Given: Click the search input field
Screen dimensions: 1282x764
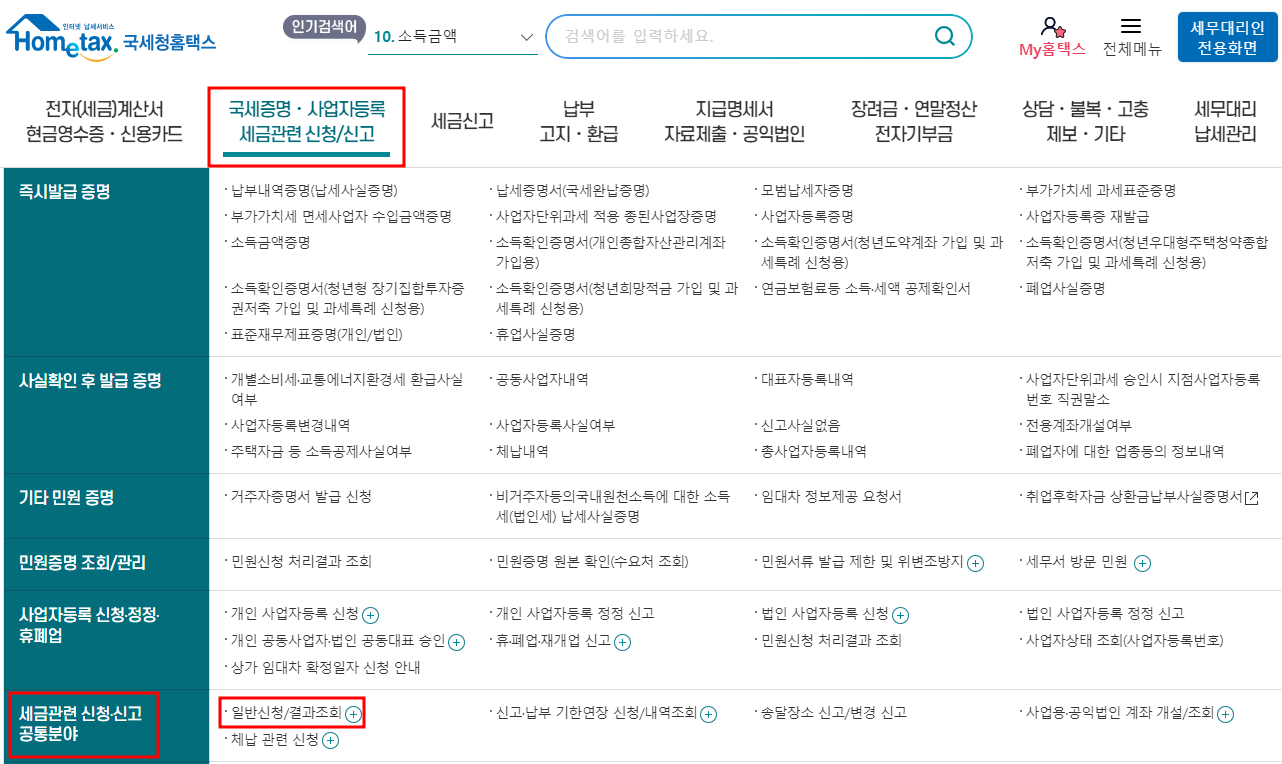Looking at the screenshot, I should (x=740, y=36).
